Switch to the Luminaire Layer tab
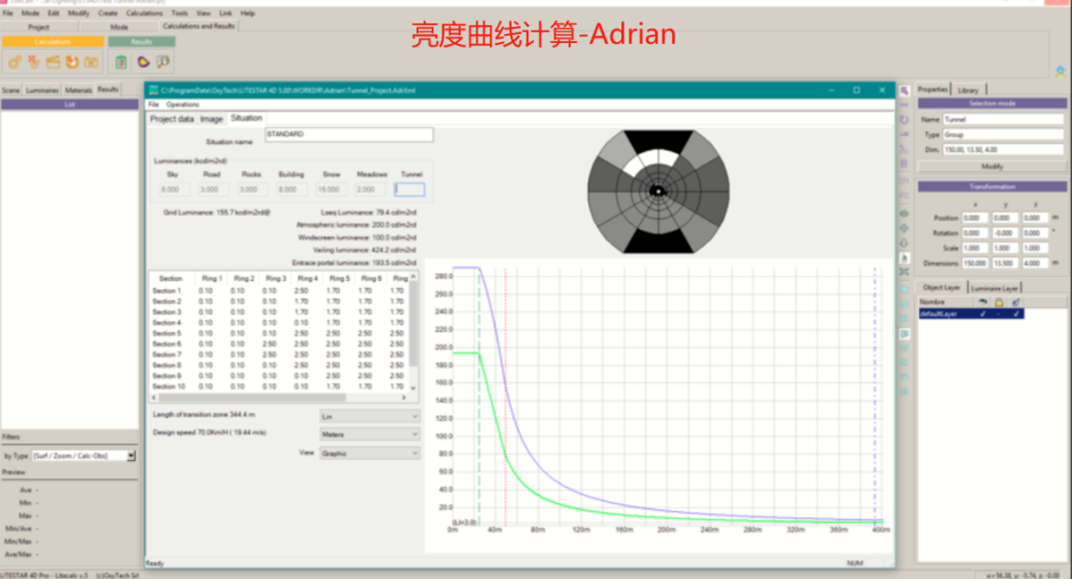This screenshot has height=579, width=1072. (x=994, y=288)
